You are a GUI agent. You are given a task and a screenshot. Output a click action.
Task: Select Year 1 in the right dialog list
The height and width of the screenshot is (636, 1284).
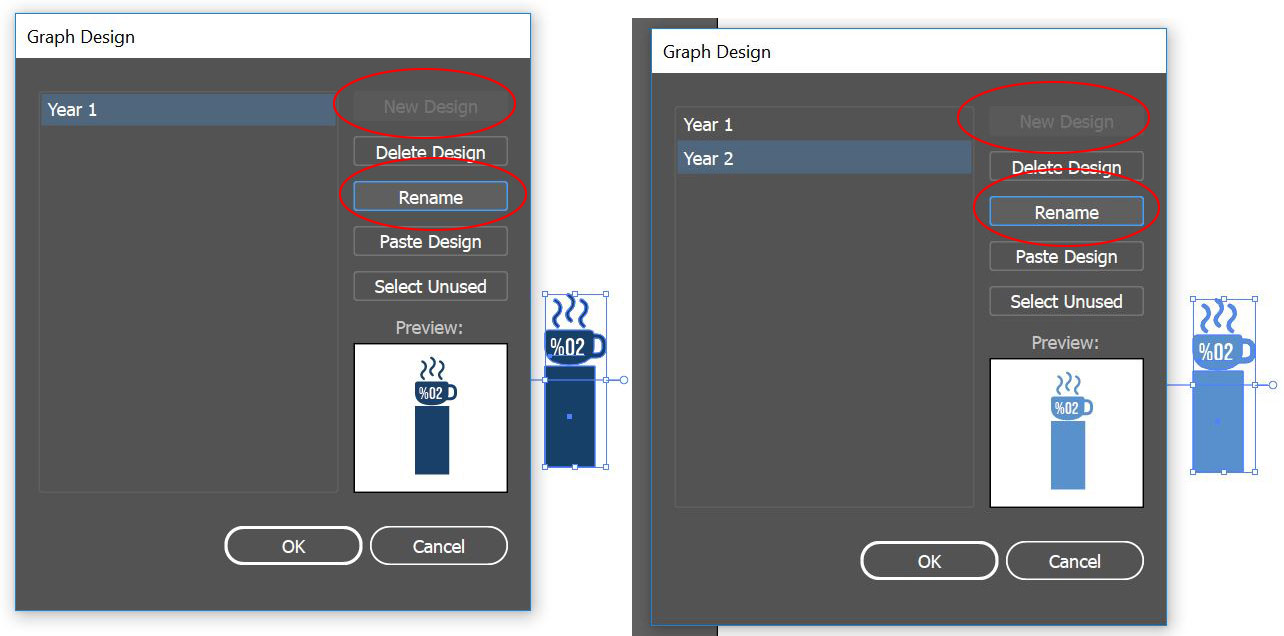[823, 125]
